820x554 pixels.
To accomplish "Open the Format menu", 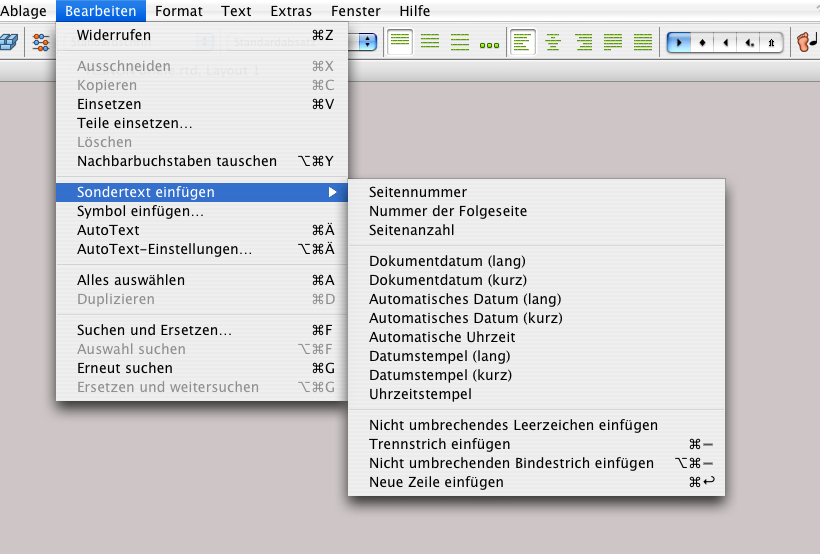I will (179, 11).
